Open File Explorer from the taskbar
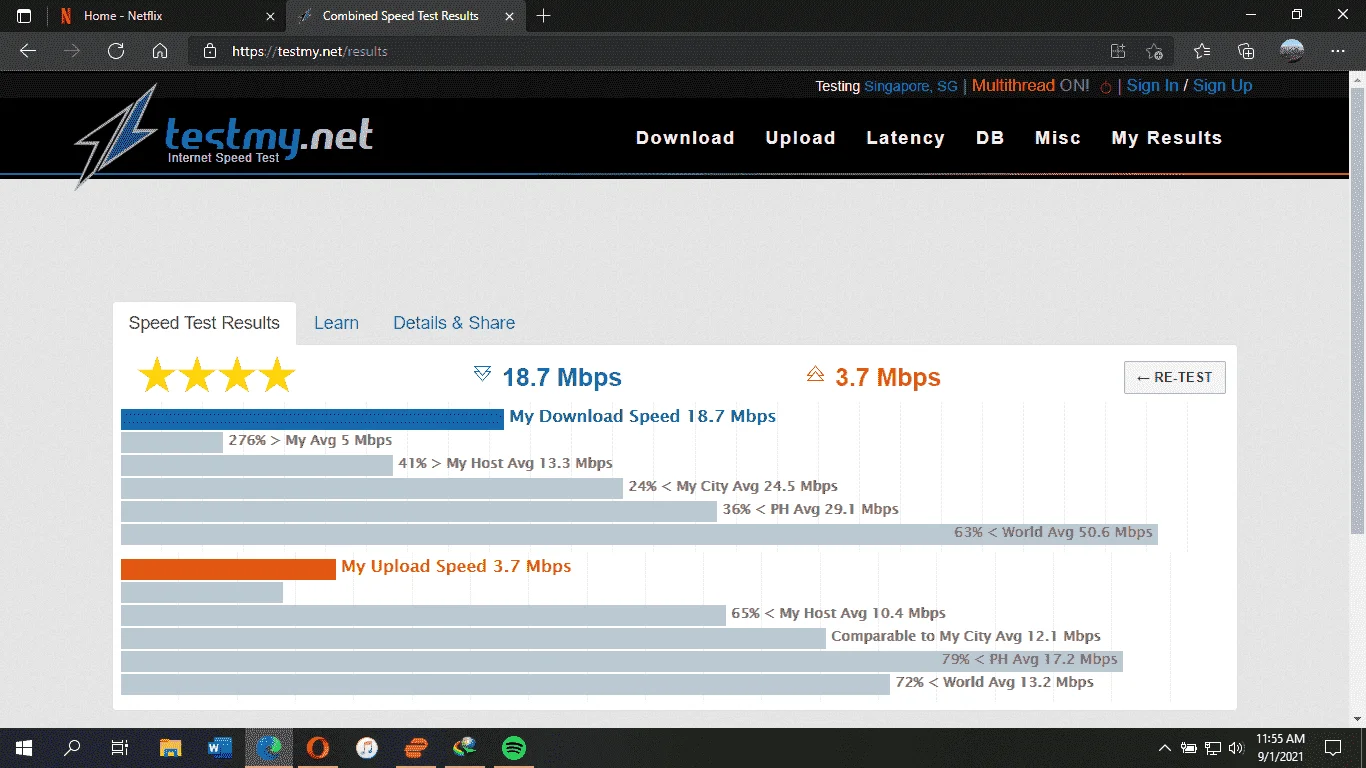This screenshot has width=1366, height=768. pos(171,748)
